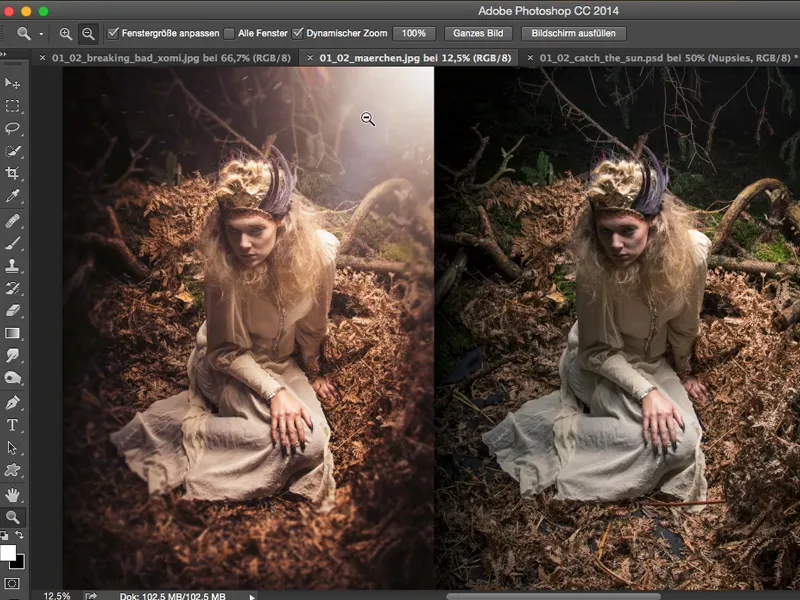The width and height of the screenshot is (800, 600).
Task: Click the 100% zoom button
Action: 414,33
